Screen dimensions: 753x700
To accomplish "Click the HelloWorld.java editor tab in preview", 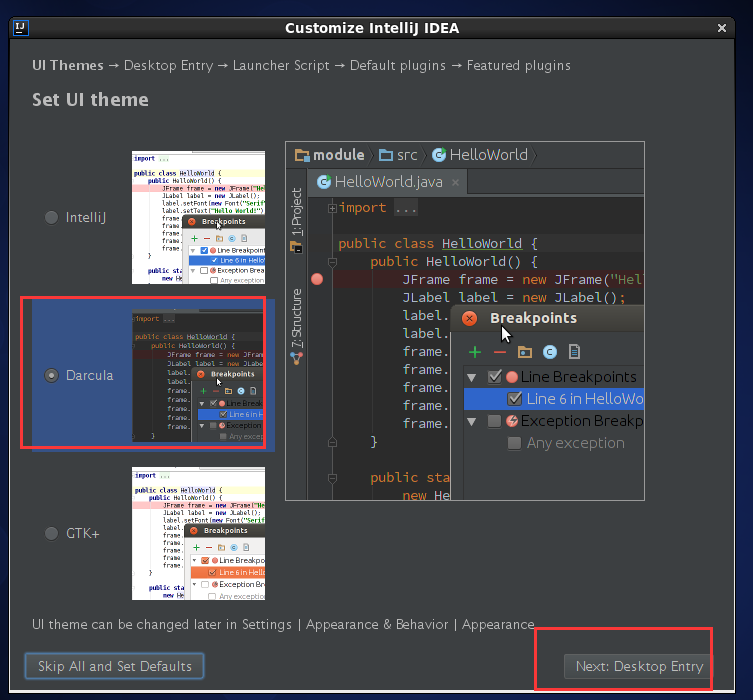I will coord(387,182).
